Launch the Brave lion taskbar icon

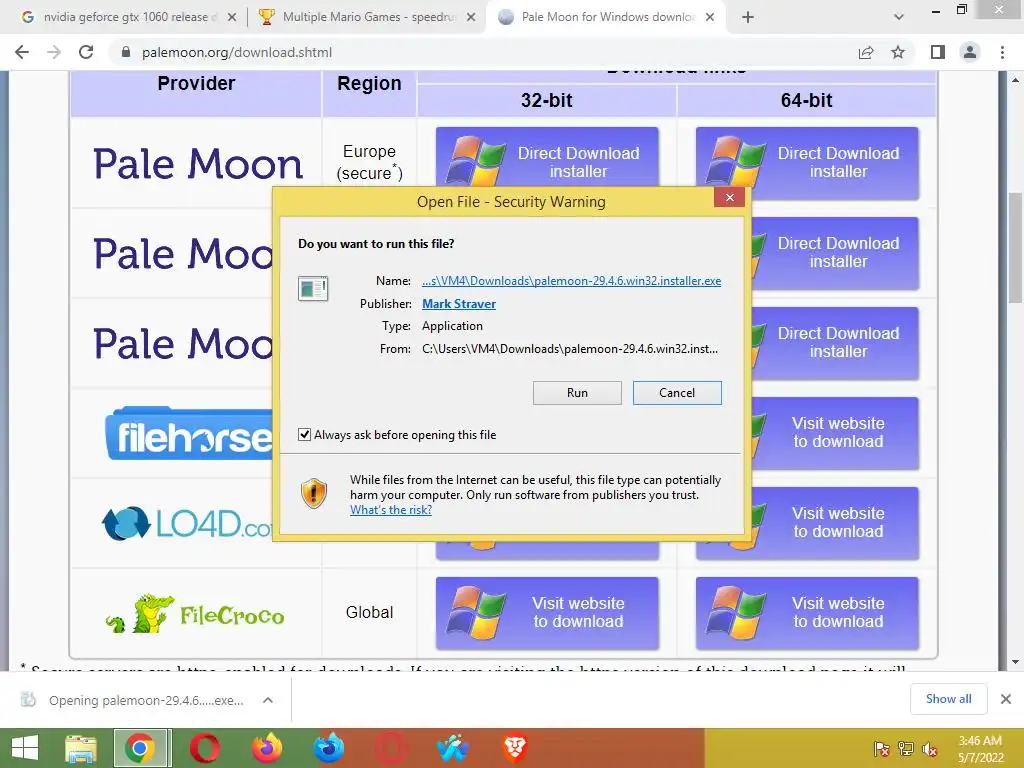515,748
